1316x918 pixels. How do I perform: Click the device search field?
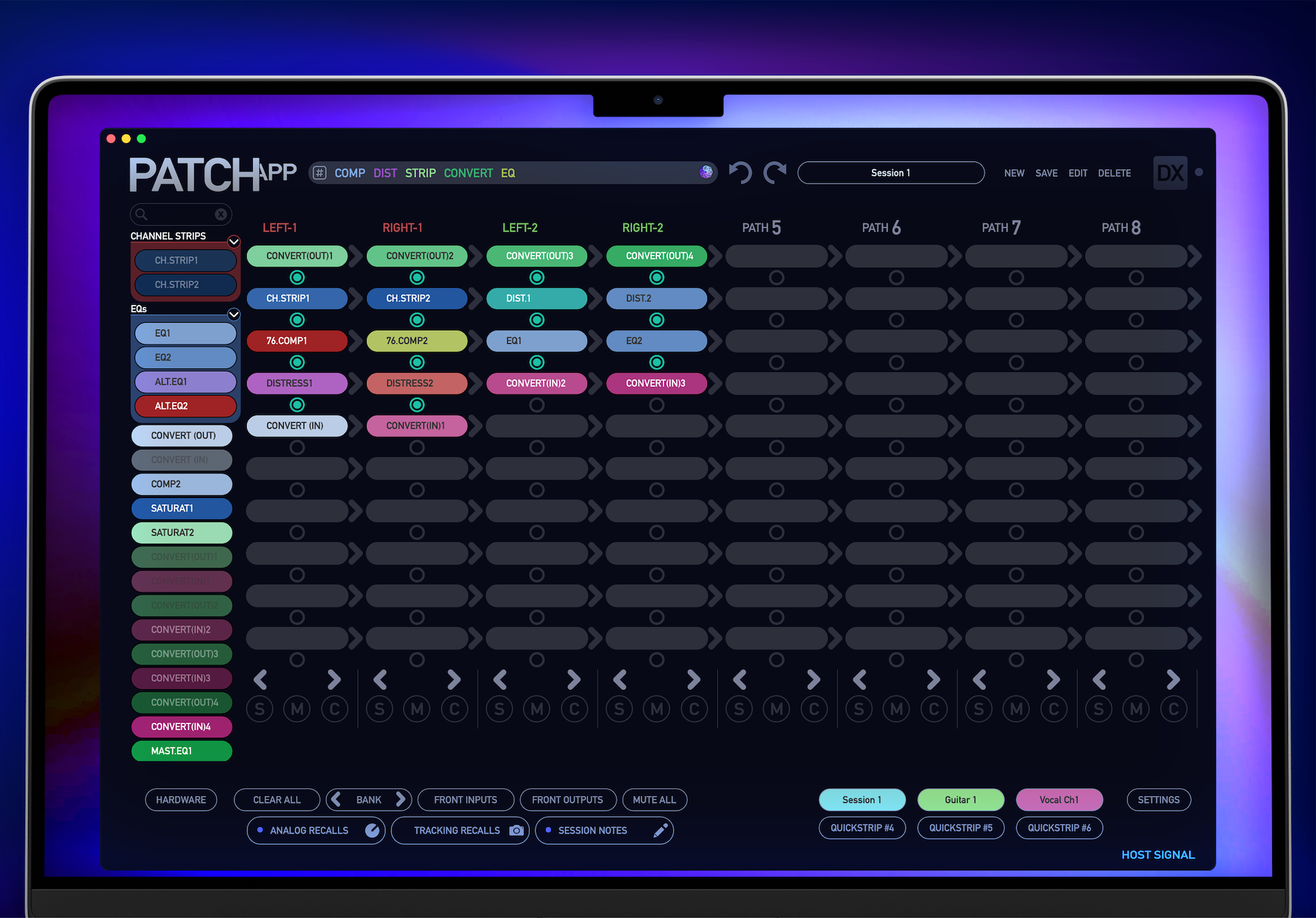click(180, 214)
